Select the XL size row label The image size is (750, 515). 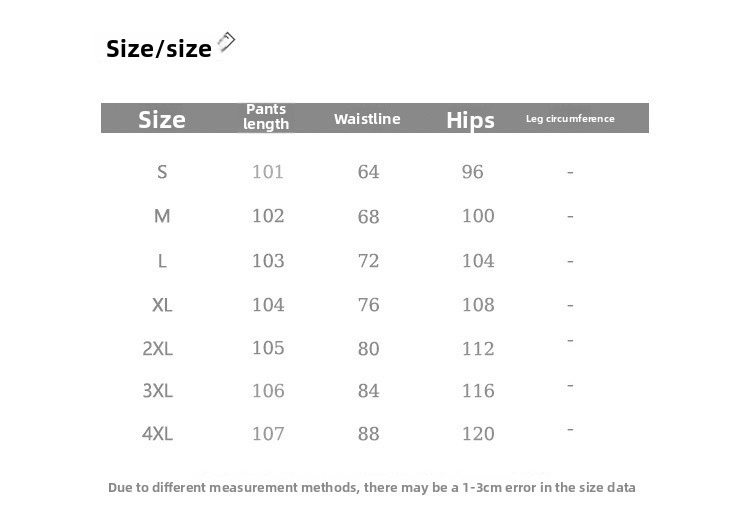pyautogui.click(x=162, y=305)
